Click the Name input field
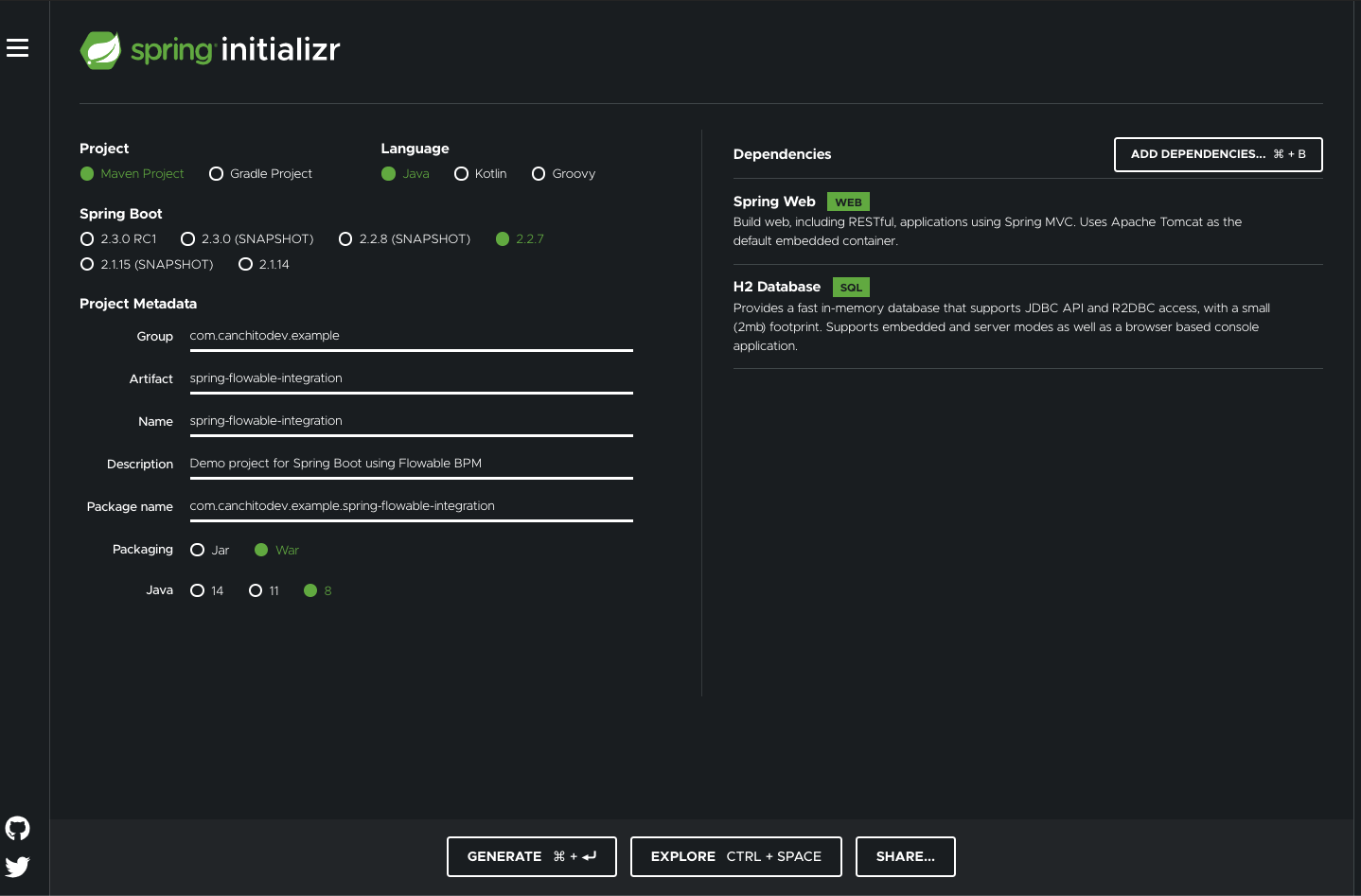This screenshot has width=1361, height=896. click(x=412, y=421)
